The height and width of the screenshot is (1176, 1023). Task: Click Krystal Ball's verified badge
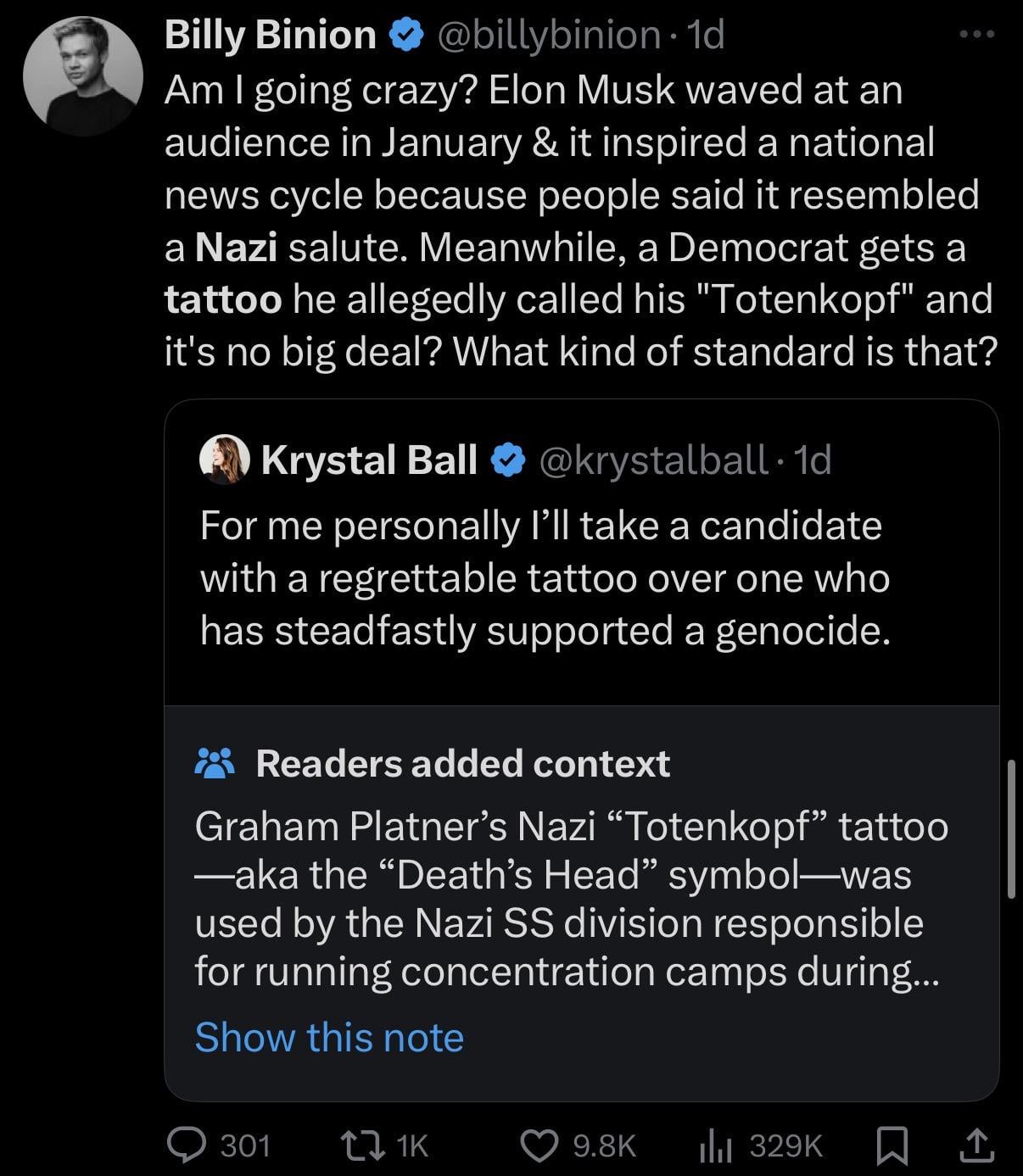coord(508,460)
